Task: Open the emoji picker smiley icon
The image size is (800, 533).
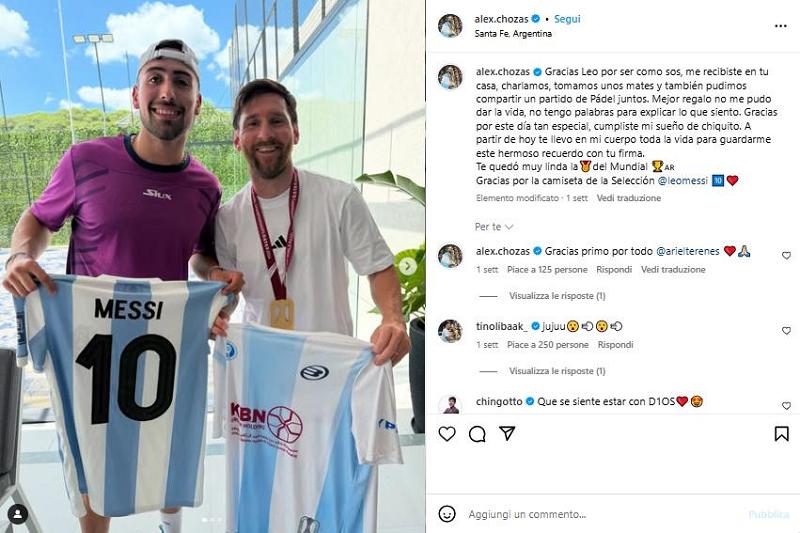Action: pyautogui.click(x=447, y=514)
